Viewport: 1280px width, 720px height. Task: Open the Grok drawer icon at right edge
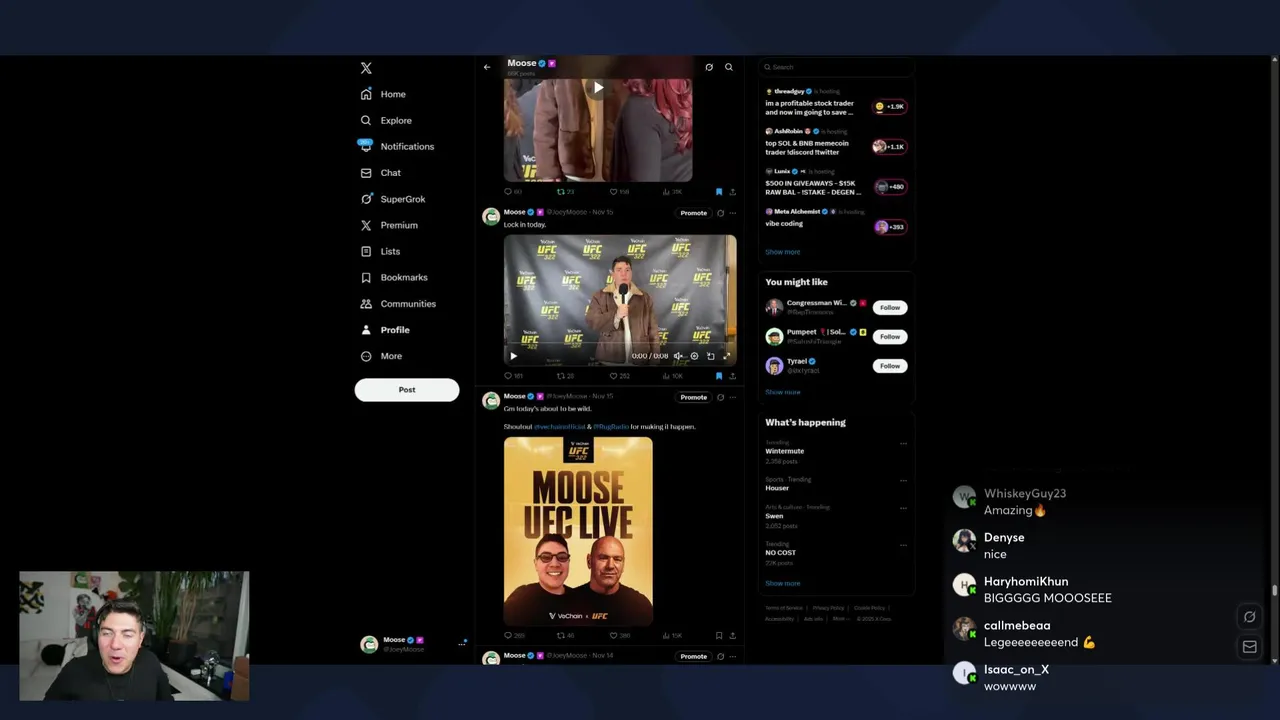[1249, 617]
